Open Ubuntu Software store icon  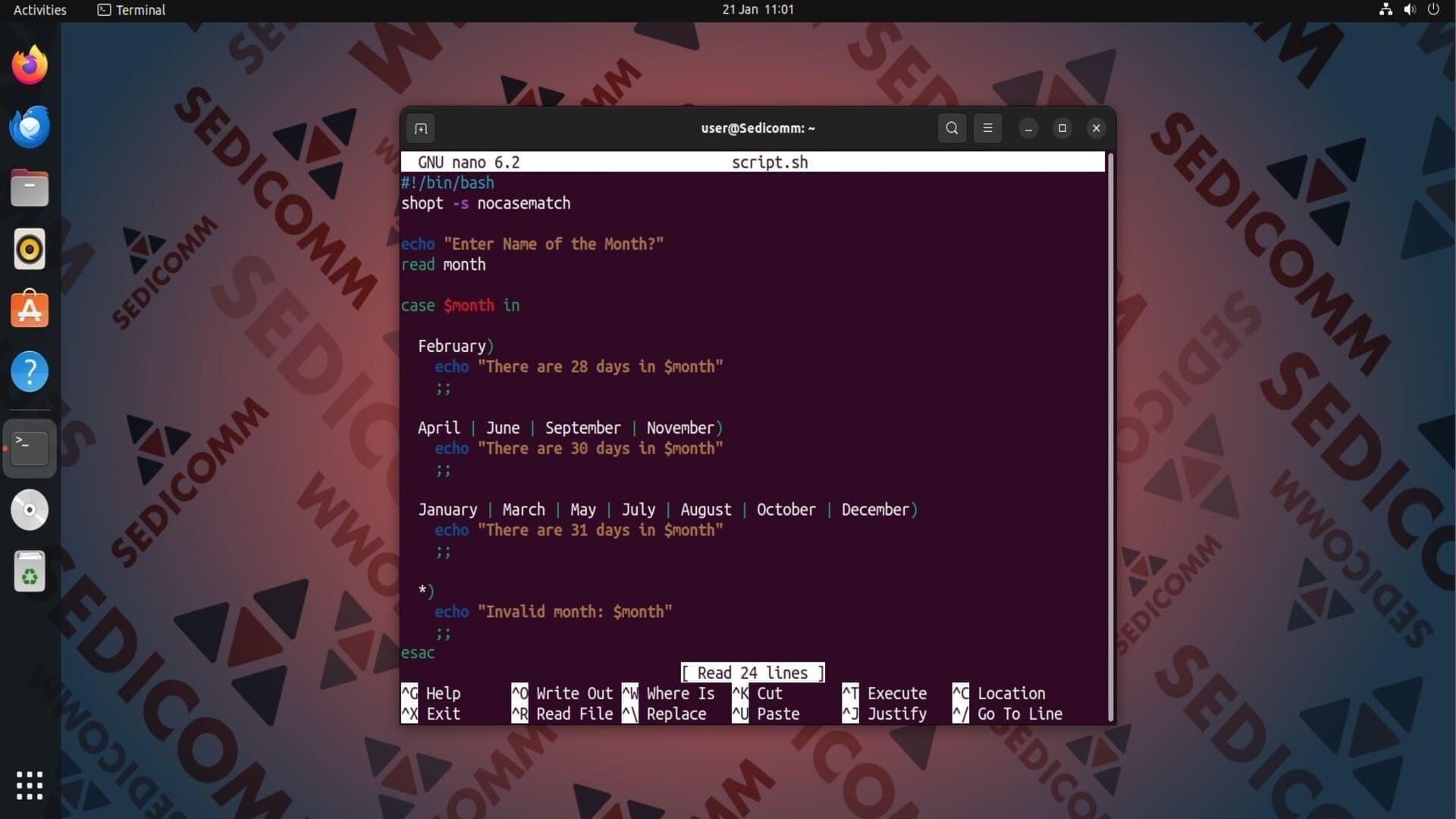(30, 310)
